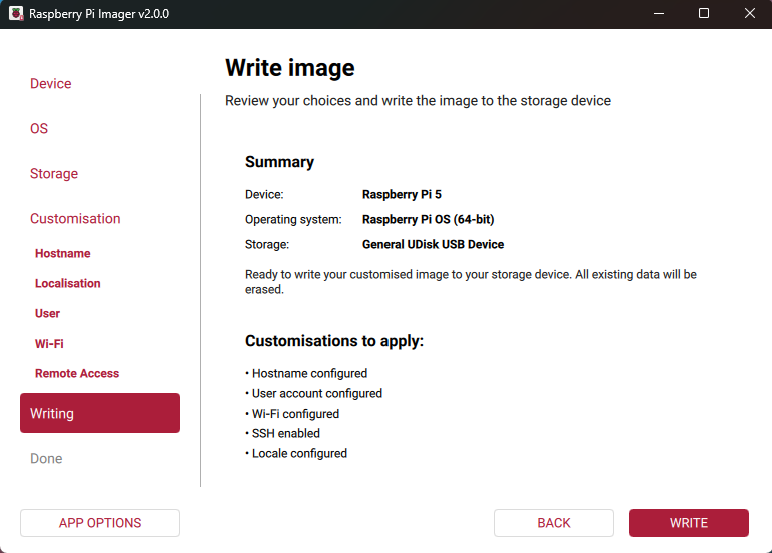
Task: Click the General UDisk USB Device text
Action: coord(433,244)
